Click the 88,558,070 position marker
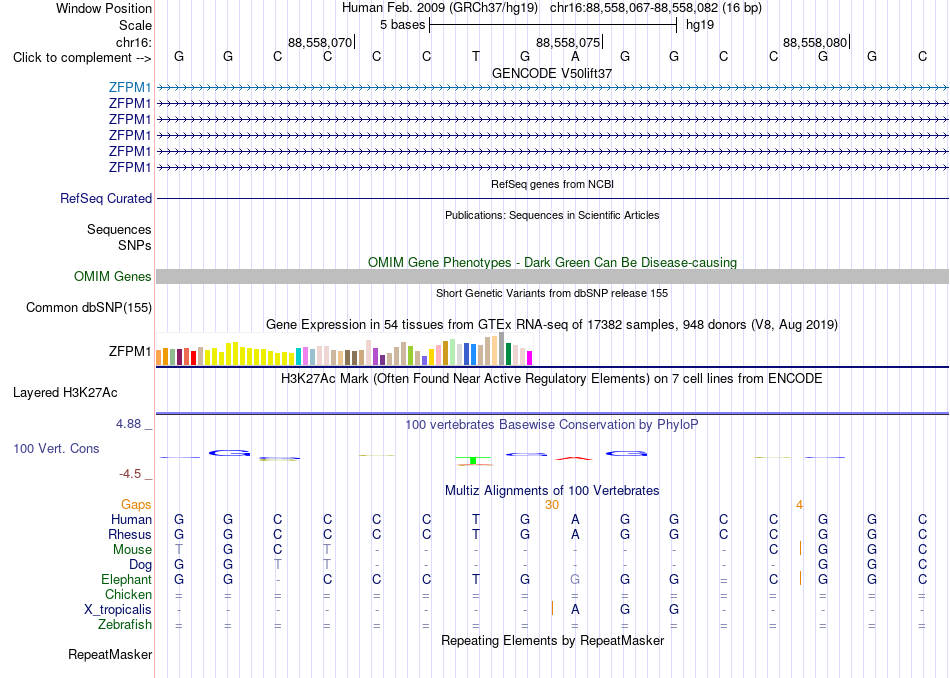950x678 pixels. click(320, 42)
